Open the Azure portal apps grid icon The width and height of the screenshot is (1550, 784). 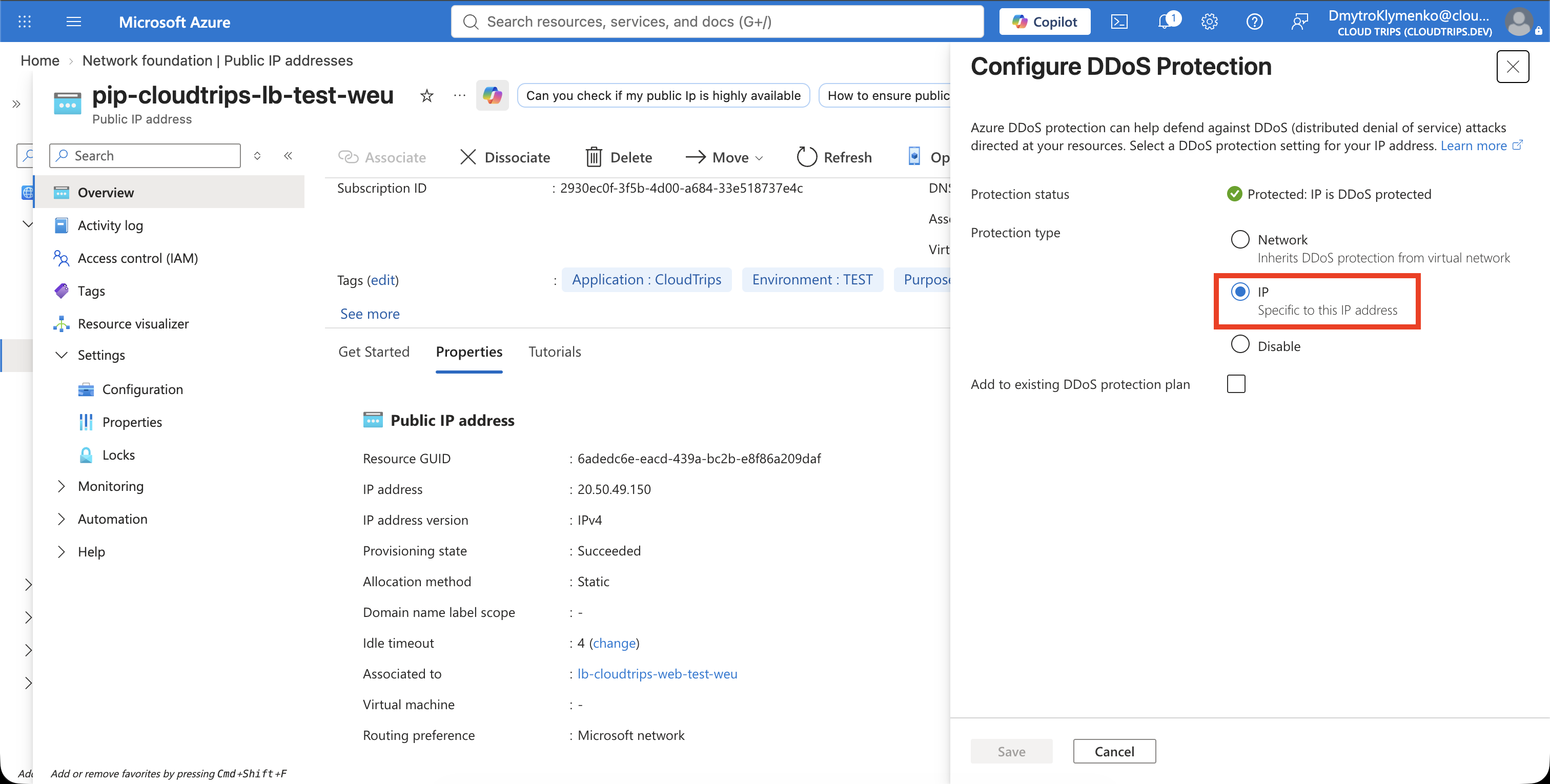pyautogui.click(x=25, y=22)
